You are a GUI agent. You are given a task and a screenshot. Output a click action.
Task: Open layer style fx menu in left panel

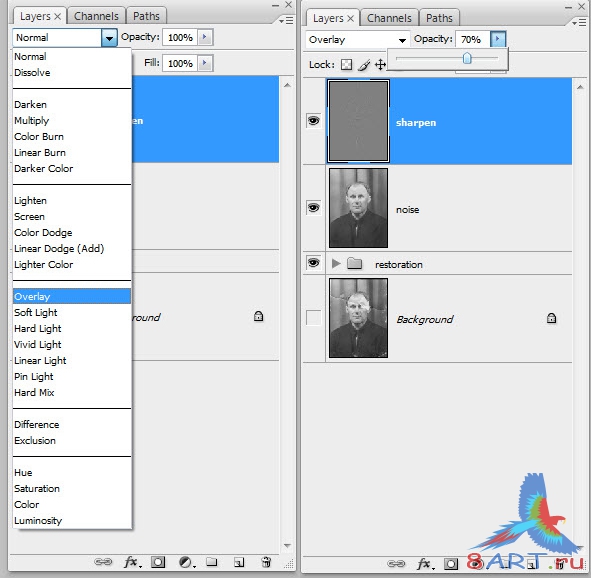click(x=132, y=562)
